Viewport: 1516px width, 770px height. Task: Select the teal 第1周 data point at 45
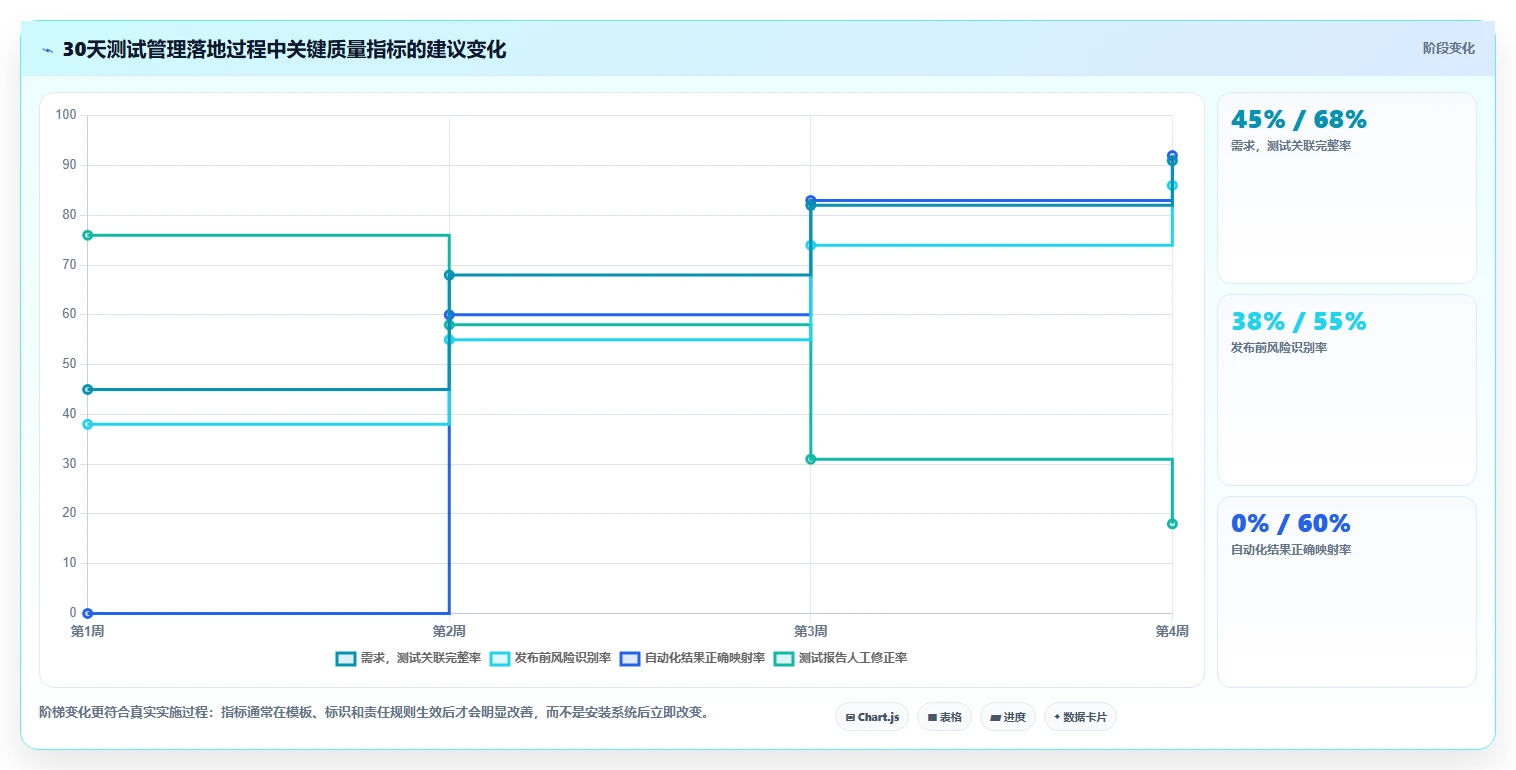pyautogui.click(x=87, y=389)
